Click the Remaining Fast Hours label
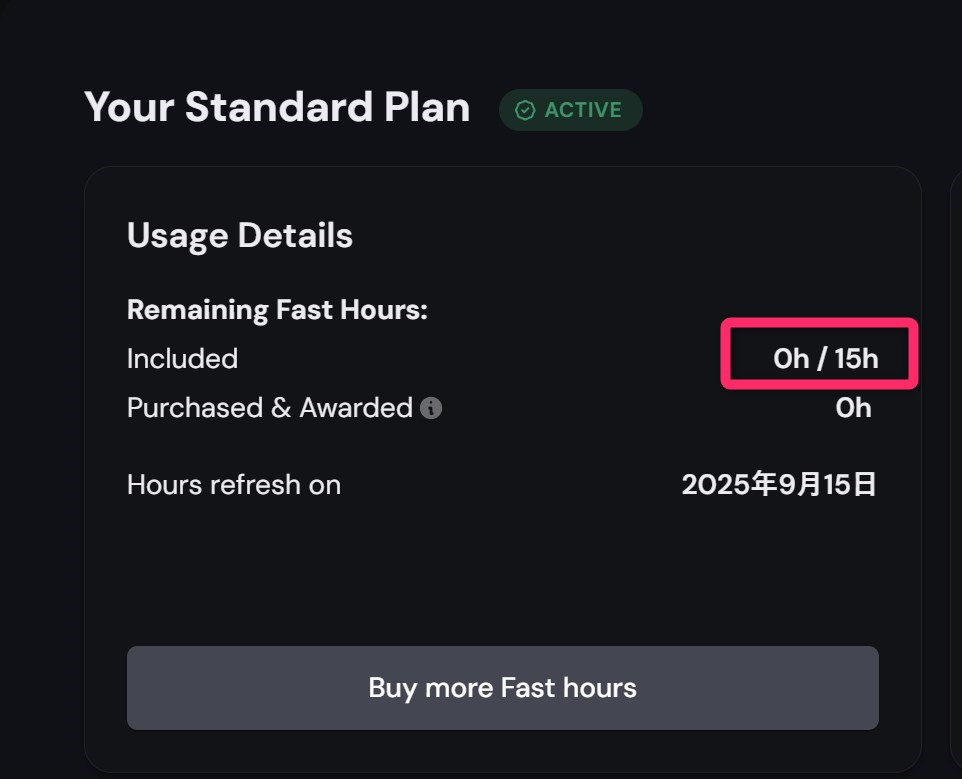 pyautogui.click(x=277, y=309)
